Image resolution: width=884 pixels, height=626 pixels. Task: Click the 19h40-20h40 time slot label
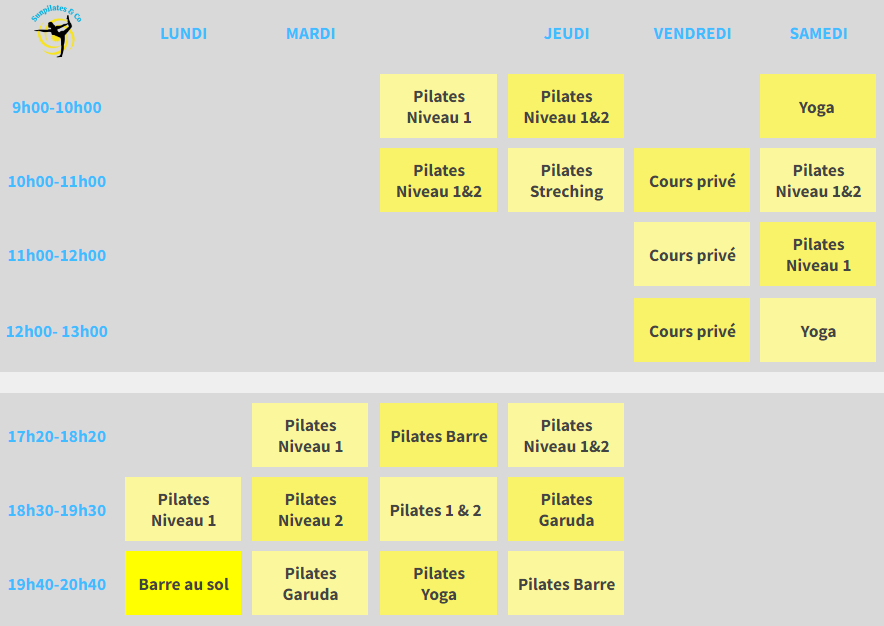point(57,584)
